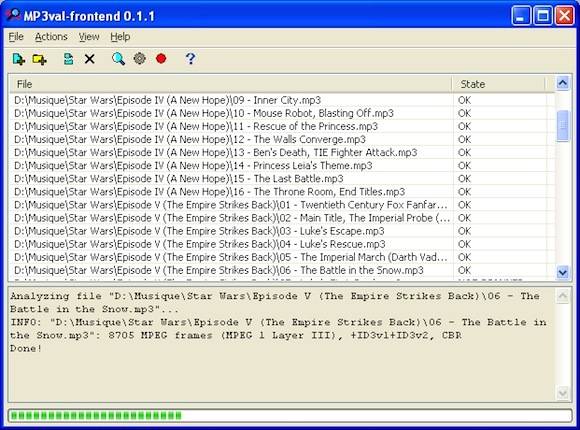
Task: Open the Help menu
Action: coord(120,37)
